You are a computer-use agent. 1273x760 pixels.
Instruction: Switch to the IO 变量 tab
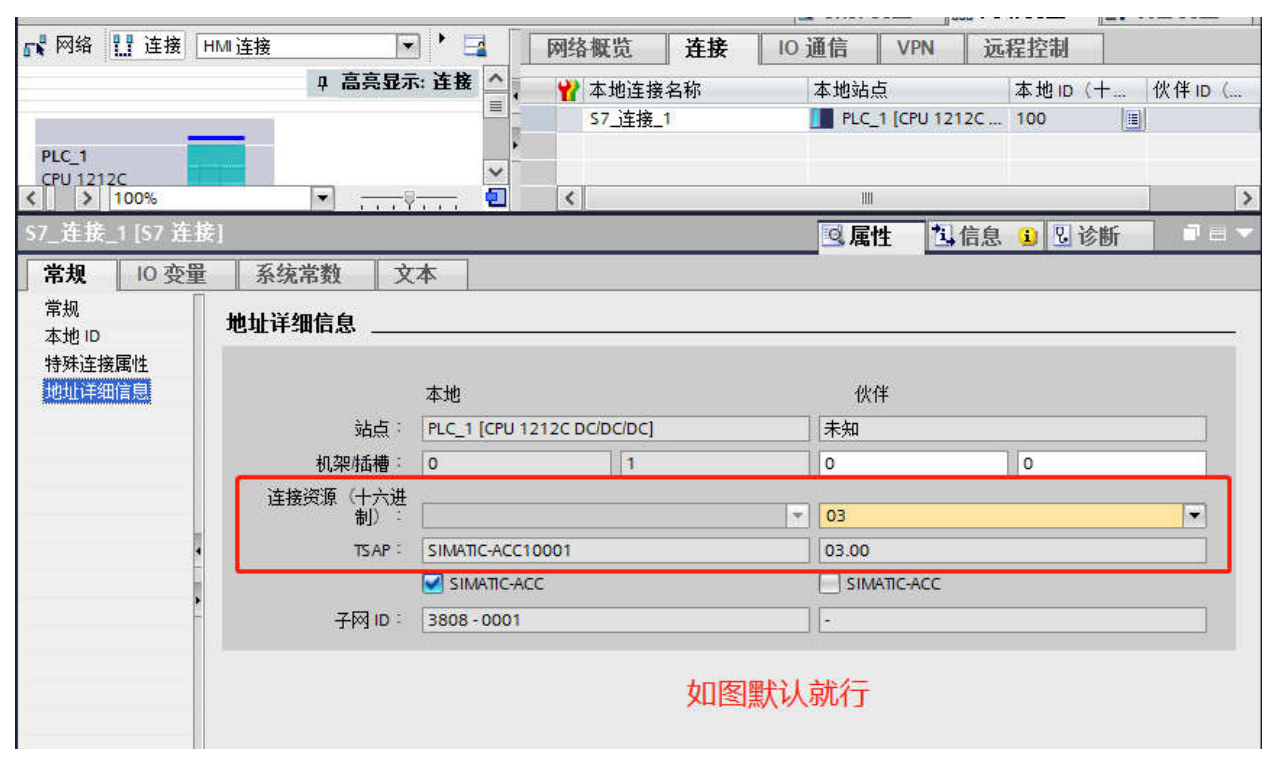(x=172, y=273)
